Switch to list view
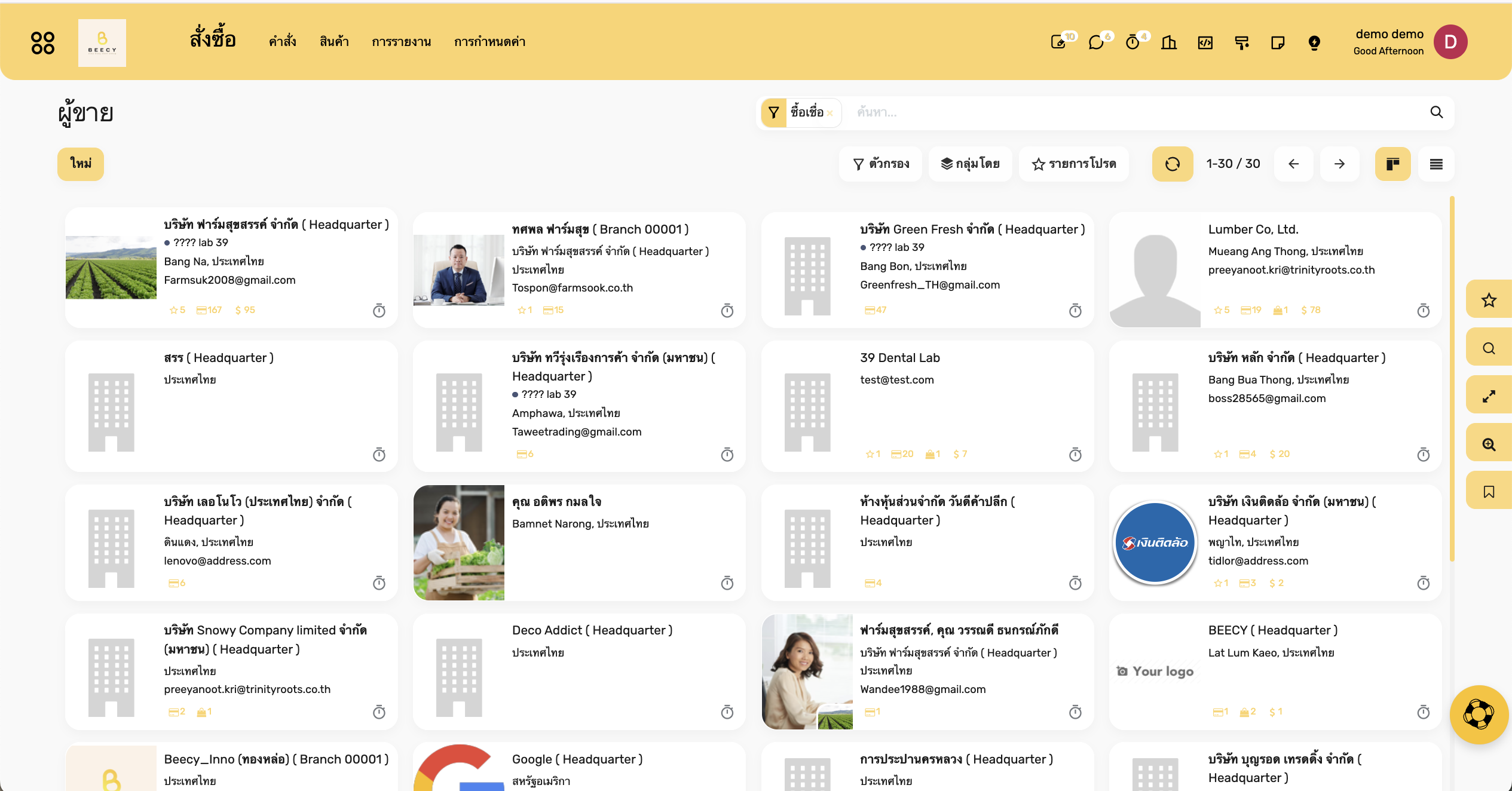 click(x=1437, y=164)
